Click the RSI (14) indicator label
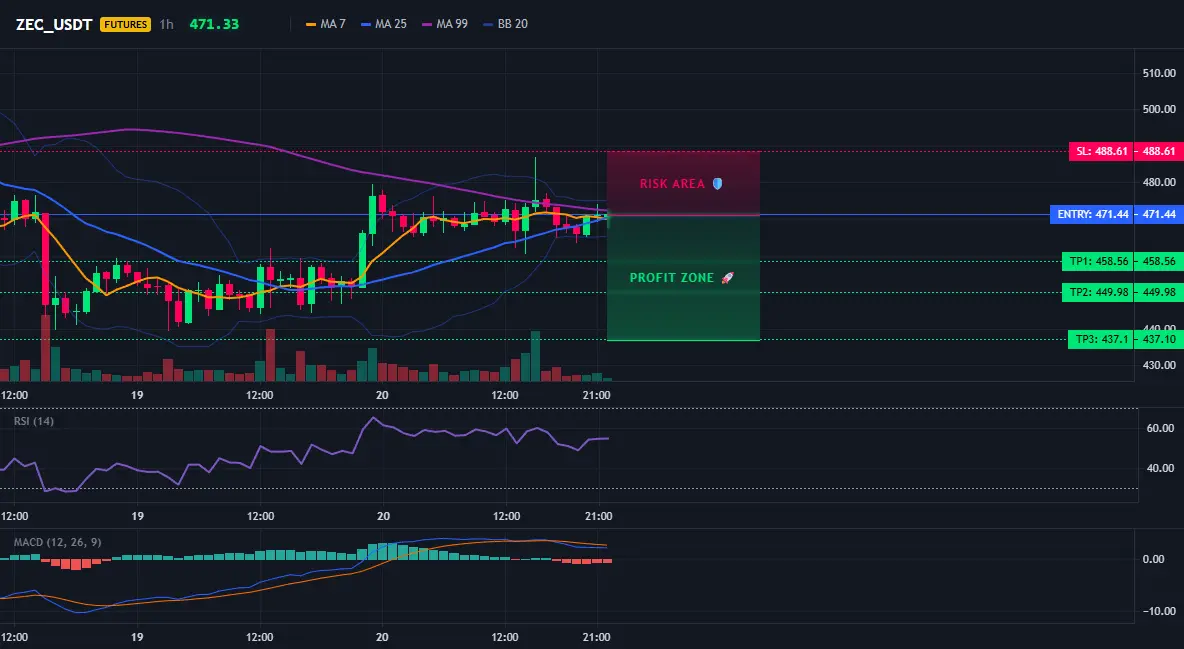 point(34,421)
